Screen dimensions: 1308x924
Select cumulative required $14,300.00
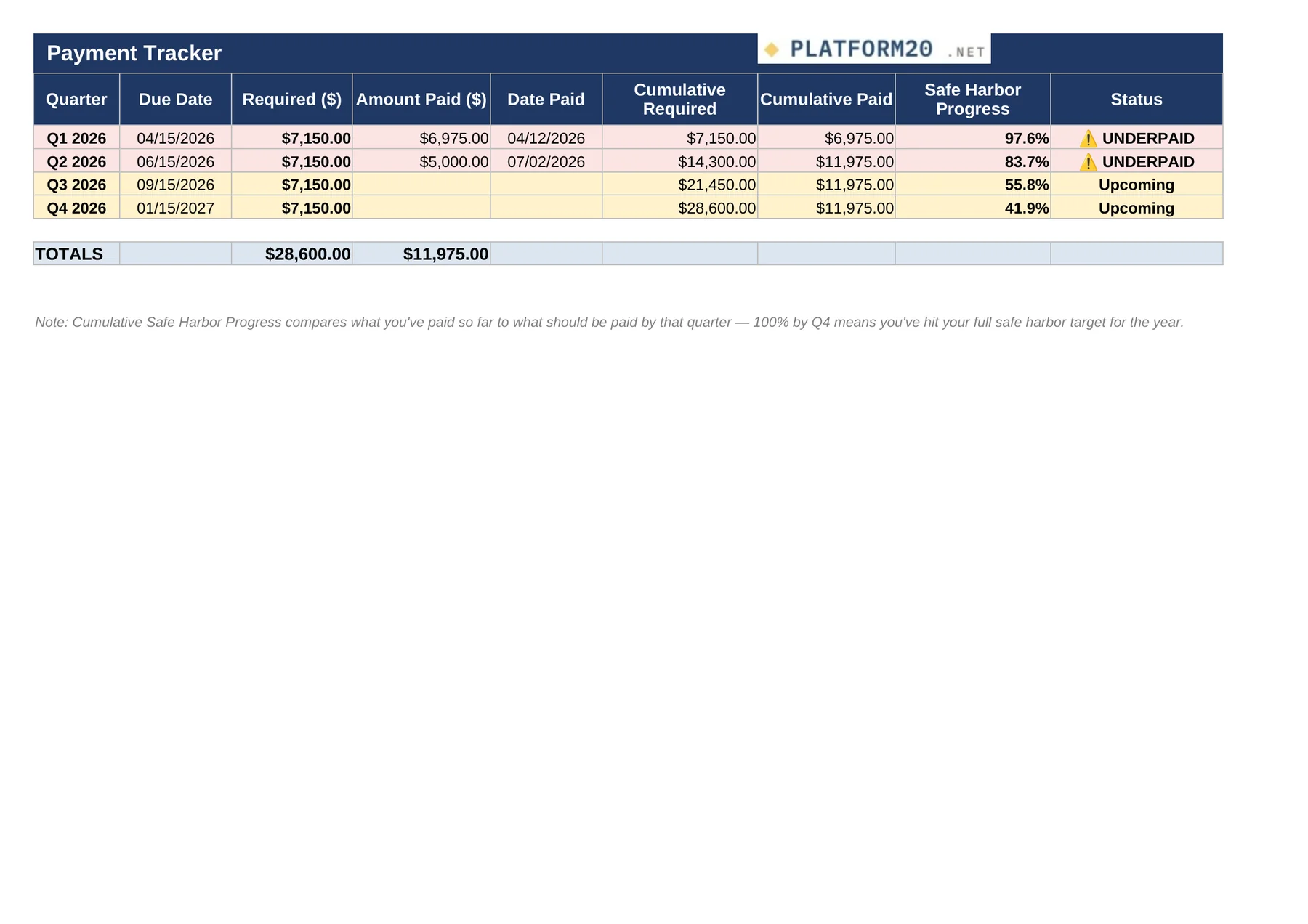coord(679,161)
